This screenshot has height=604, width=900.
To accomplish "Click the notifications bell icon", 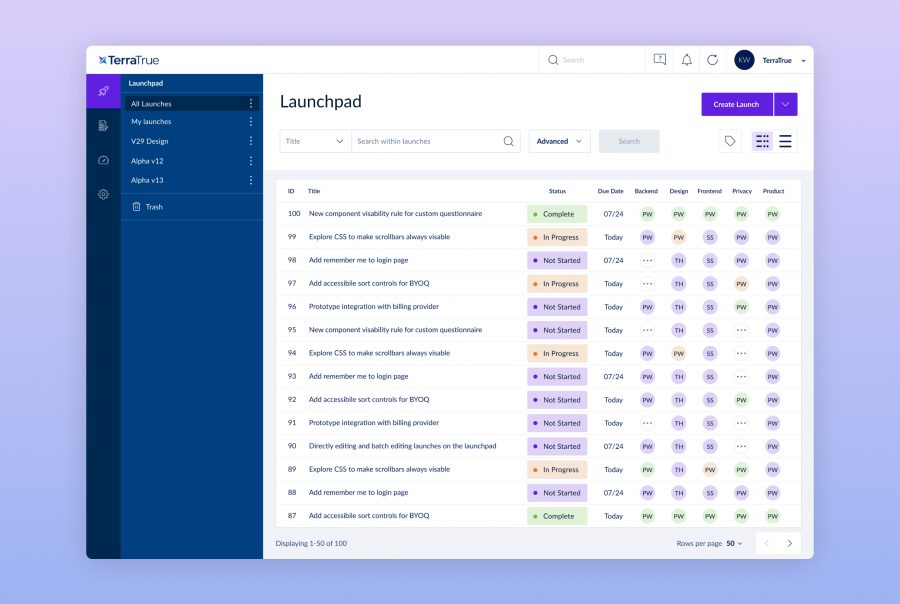I will click(687, 60).
